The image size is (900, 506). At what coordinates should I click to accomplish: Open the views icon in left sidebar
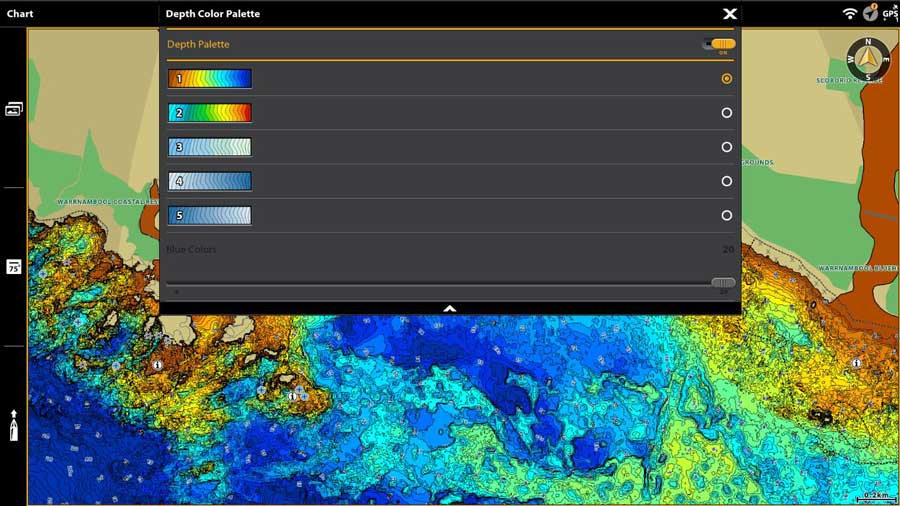pos(14,109)
